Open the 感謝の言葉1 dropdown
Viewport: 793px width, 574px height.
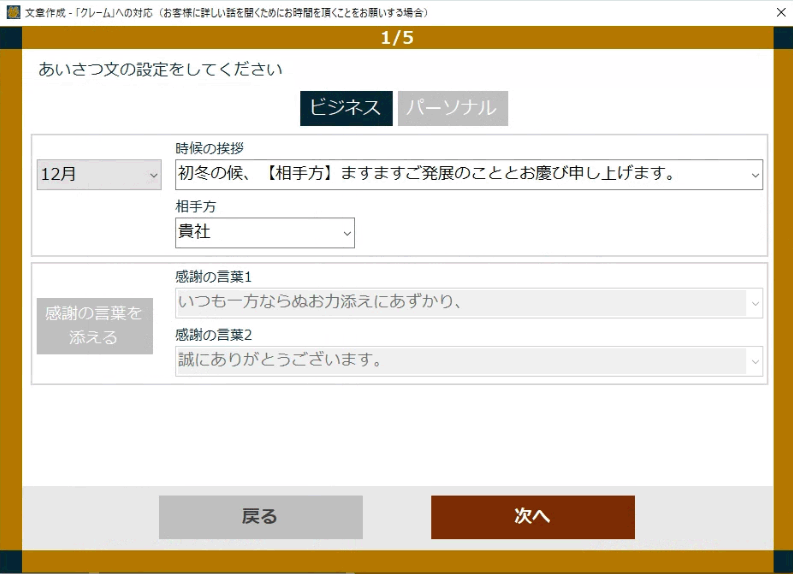[x=469, y=303]
